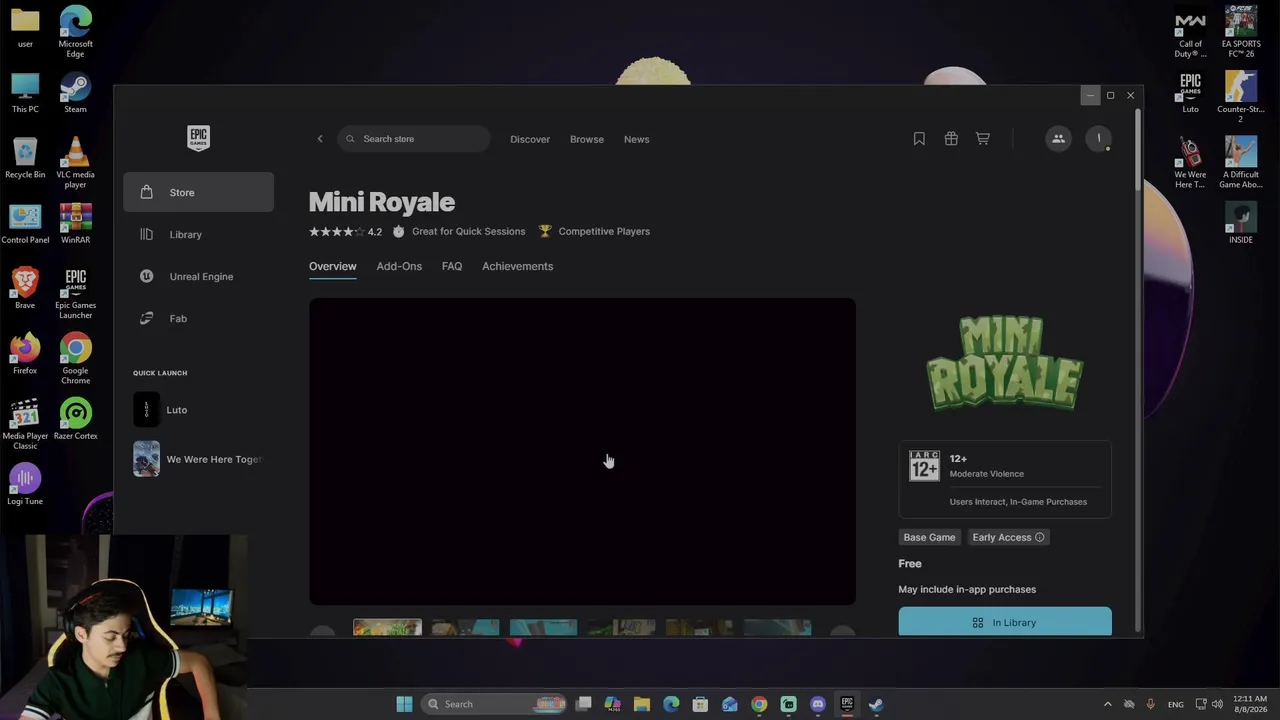
Task: Click Competitive Players badge
Action: tap(594, 231)
